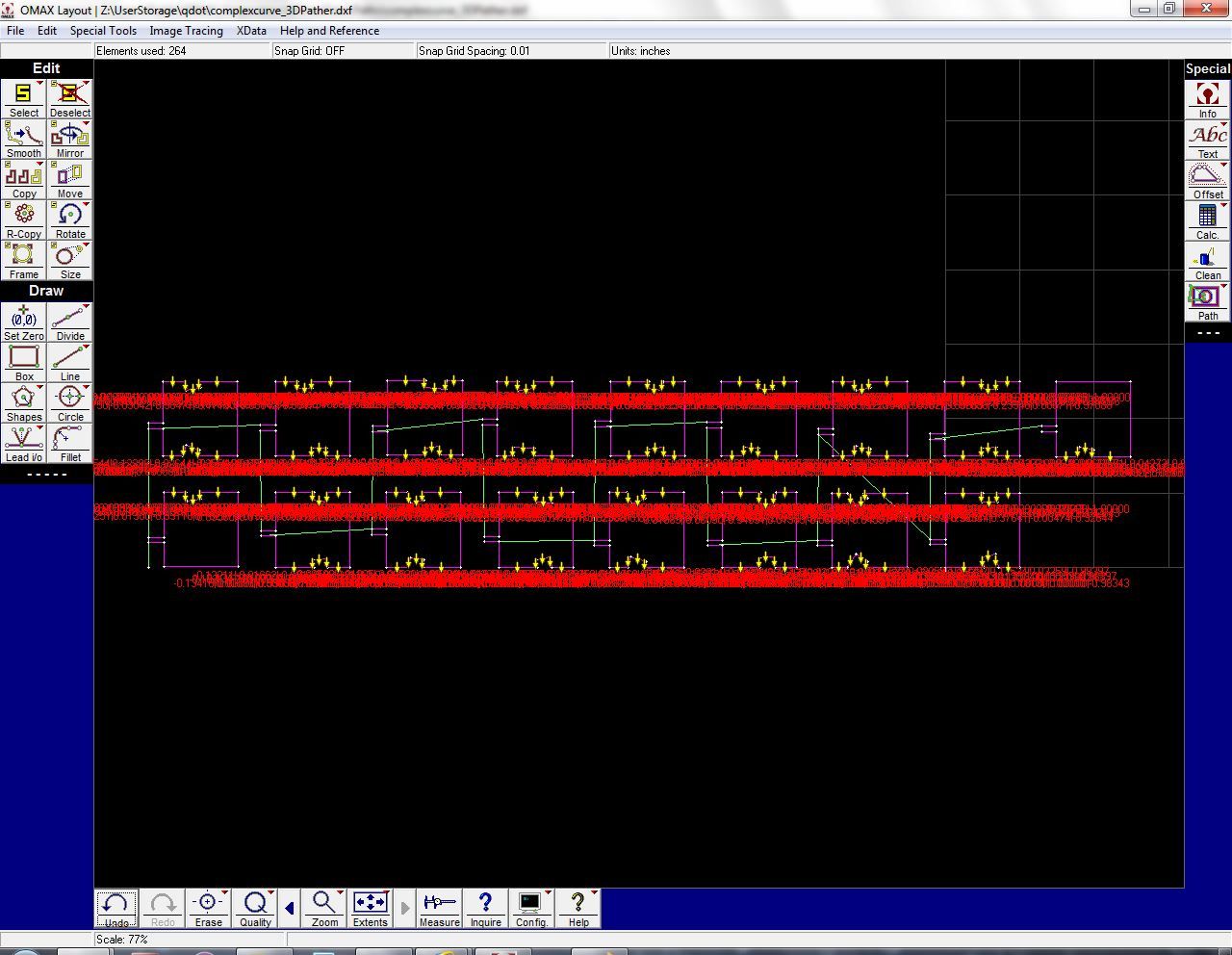Screen dimensions: 1232x955
Task: Show previous zoom view arrow
Action: pyautogui.click(x=290, y=908)
